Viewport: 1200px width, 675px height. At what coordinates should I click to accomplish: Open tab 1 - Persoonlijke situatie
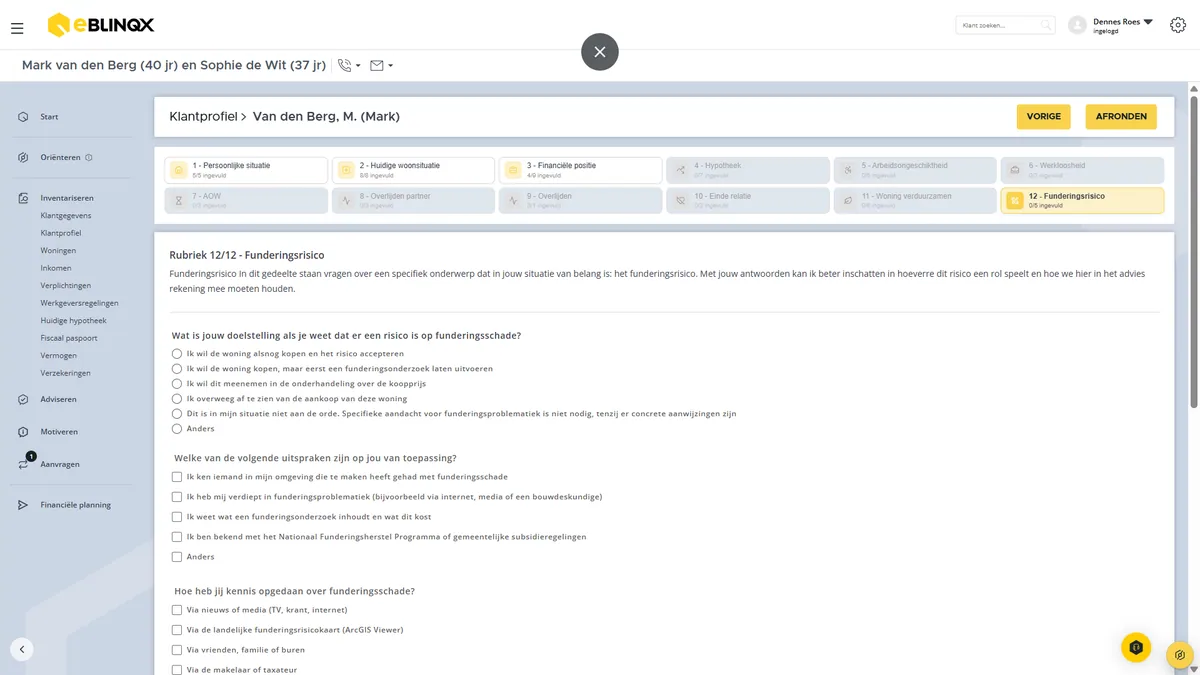[x=246, y=170]
